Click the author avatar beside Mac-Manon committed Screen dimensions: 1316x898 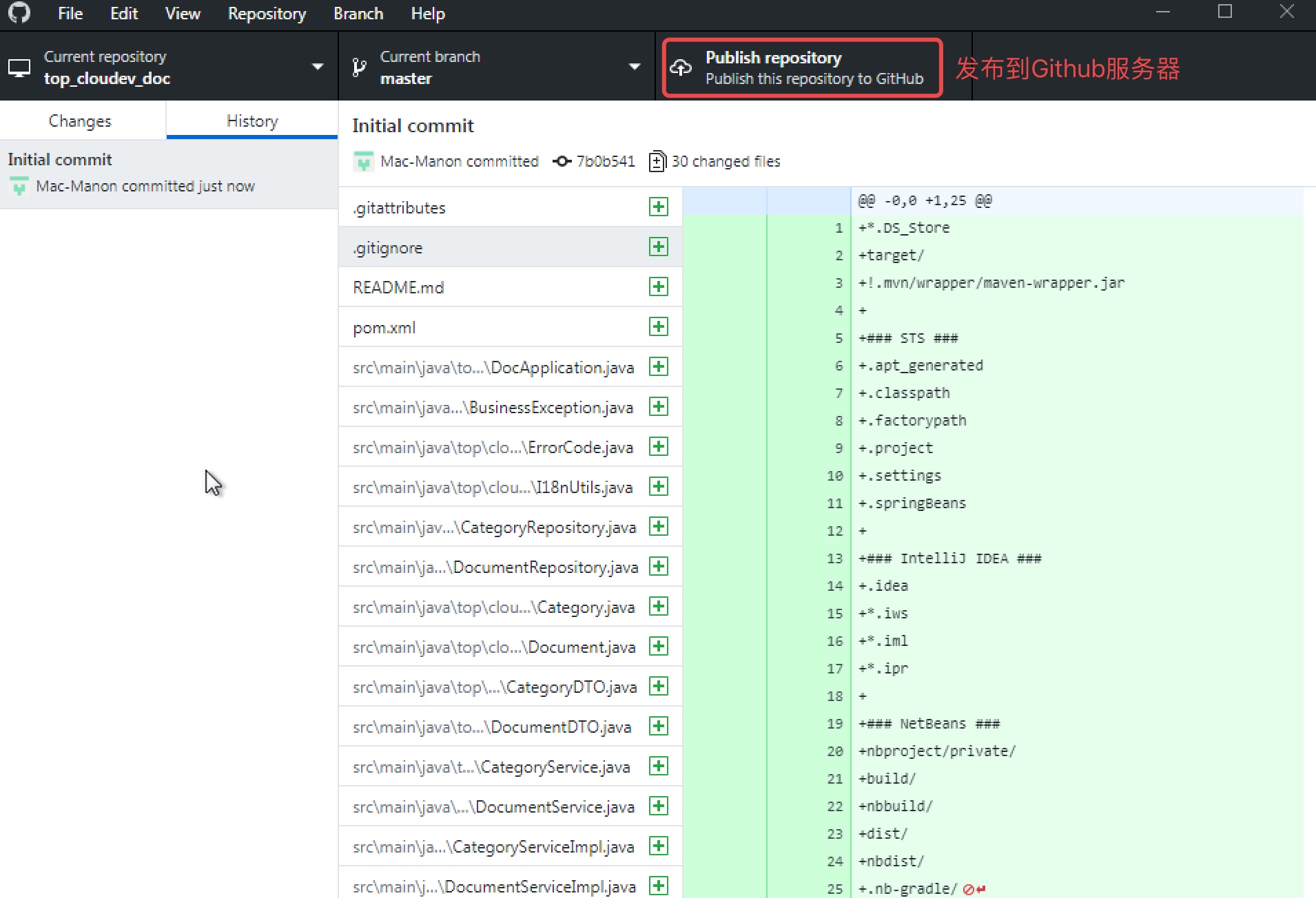pyautogui.click(x=363, y=161)
